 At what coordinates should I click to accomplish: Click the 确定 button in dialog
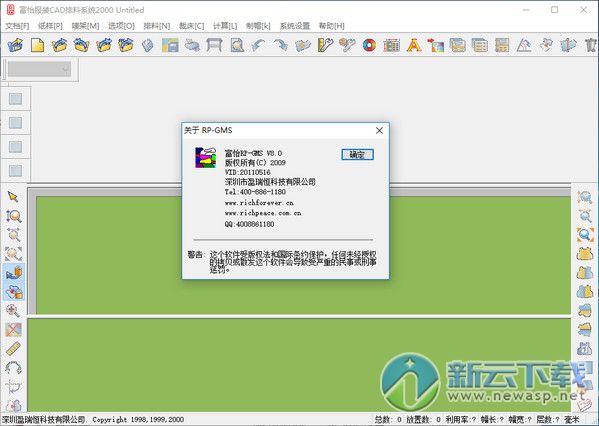pos(357,154)
